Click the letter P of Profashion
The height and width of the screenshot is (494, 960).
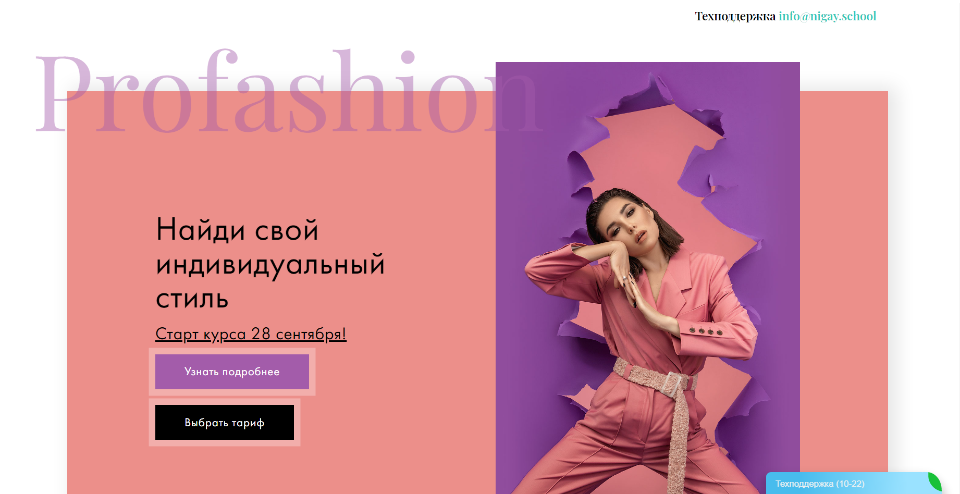[x=62, y=93]
